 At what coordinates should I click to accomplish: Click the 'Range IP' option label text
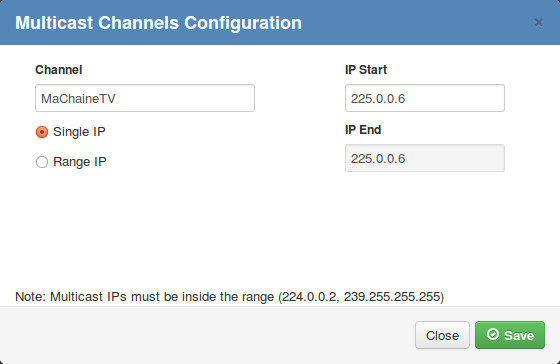click(80, 162)
